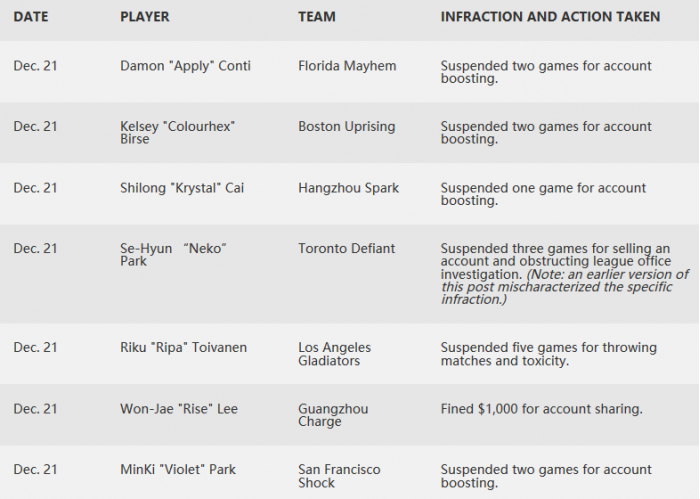Image resolution: width=700 pixels, height=499 pixels.
Task: Click the DATE column header
Action: point(30,17)
